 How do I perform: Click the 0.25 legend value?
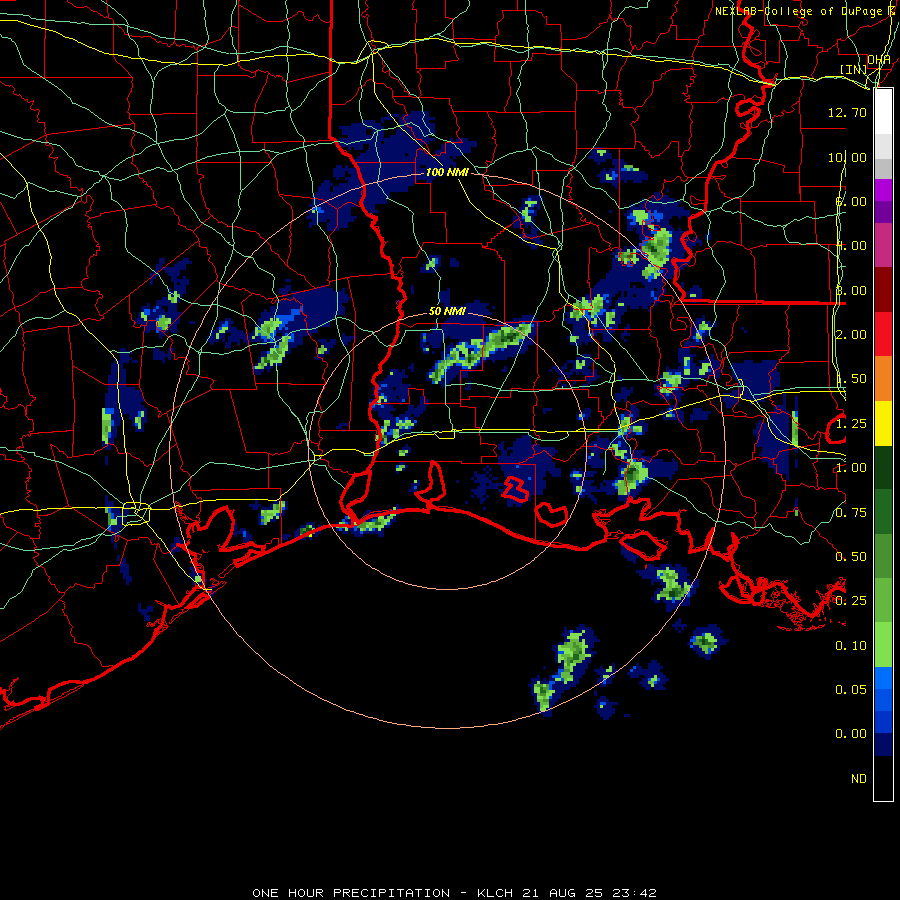pos(851,601)
